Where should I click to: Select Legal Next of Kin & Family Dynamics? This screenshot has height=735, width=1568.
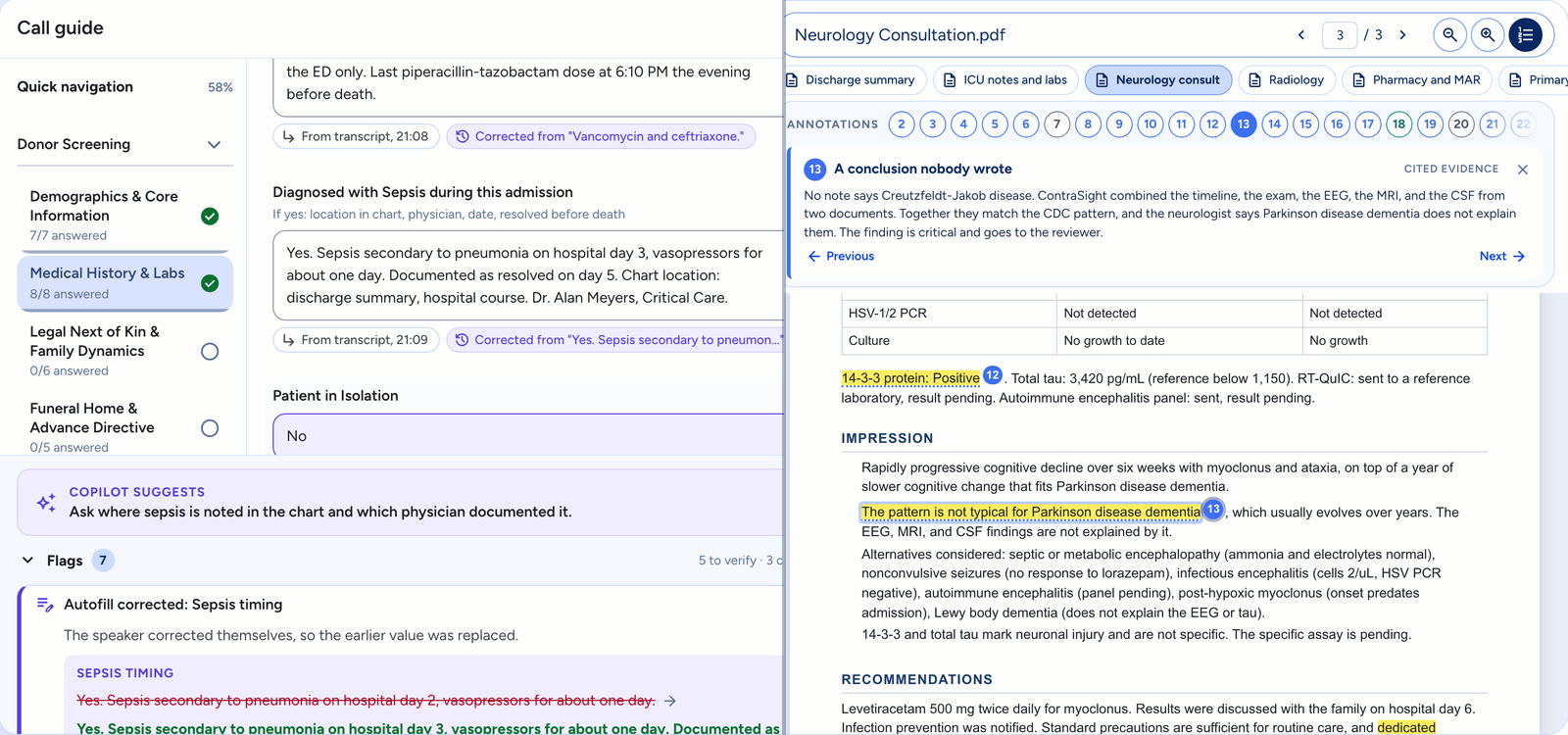[124, 351]
